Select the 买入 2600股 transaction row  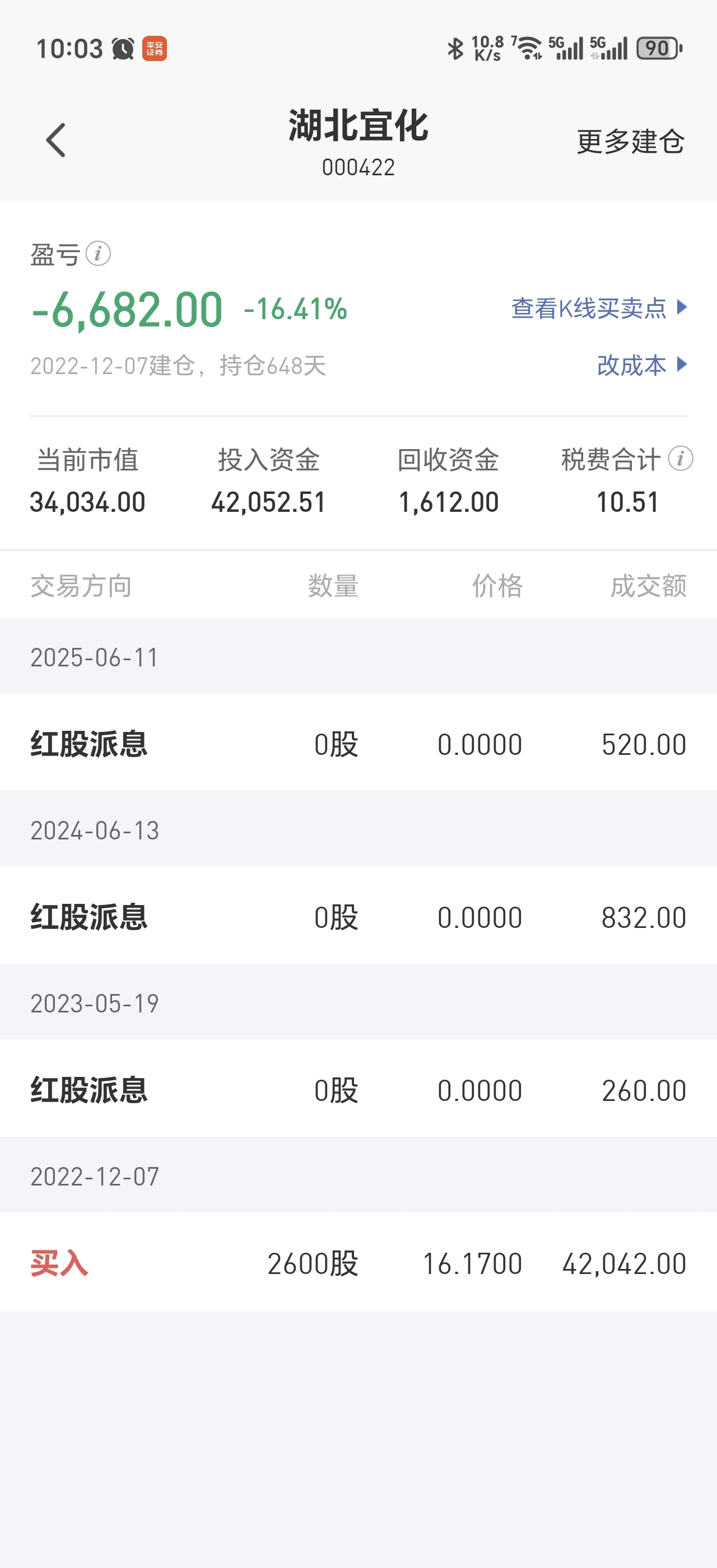[358, 1262]
